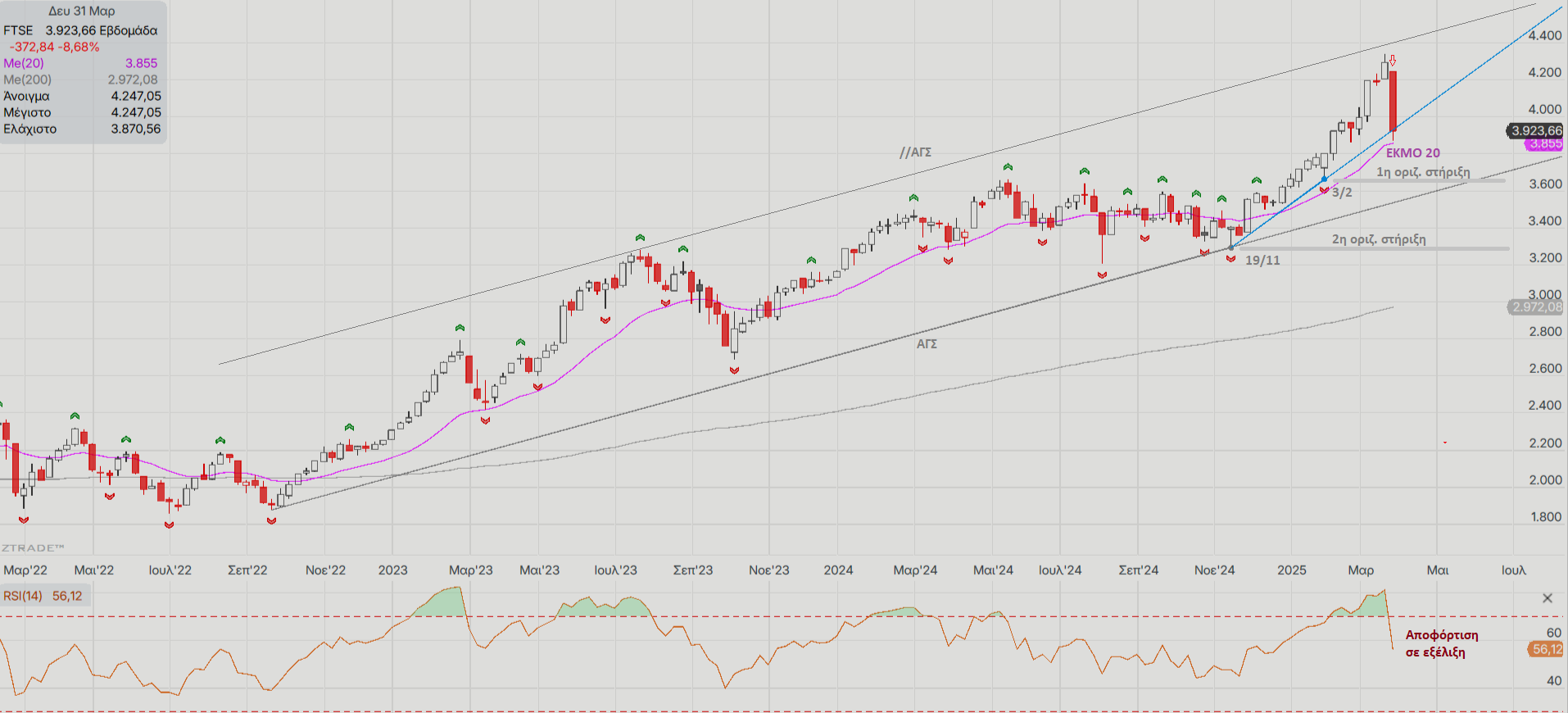Click the magenta 3.855 tag on the price axis
The width and height of the screenshot is (1568, 713).
point(1545,144)
